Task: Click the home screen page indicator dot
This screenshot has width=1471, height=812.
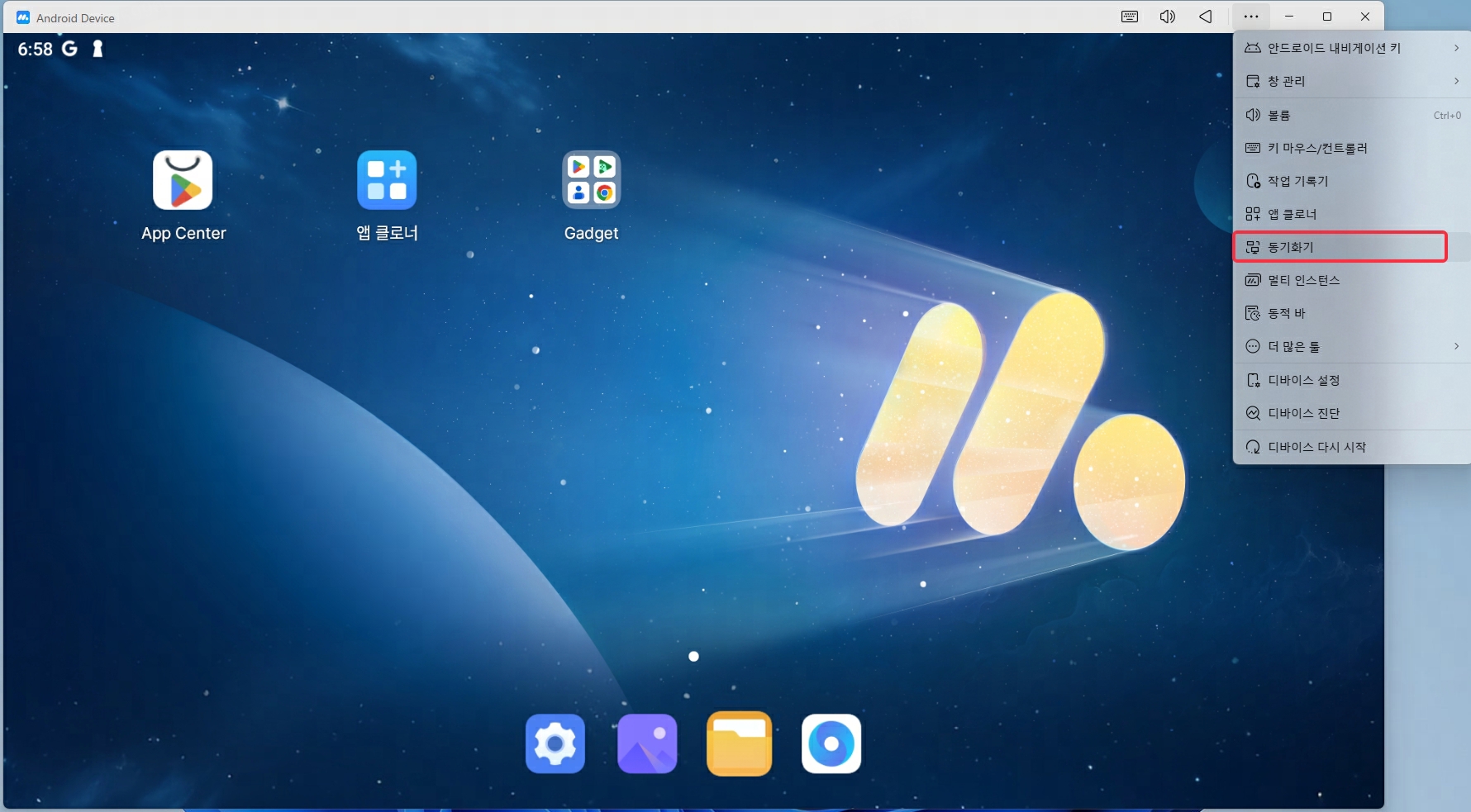Action: (x=694, y=657)
